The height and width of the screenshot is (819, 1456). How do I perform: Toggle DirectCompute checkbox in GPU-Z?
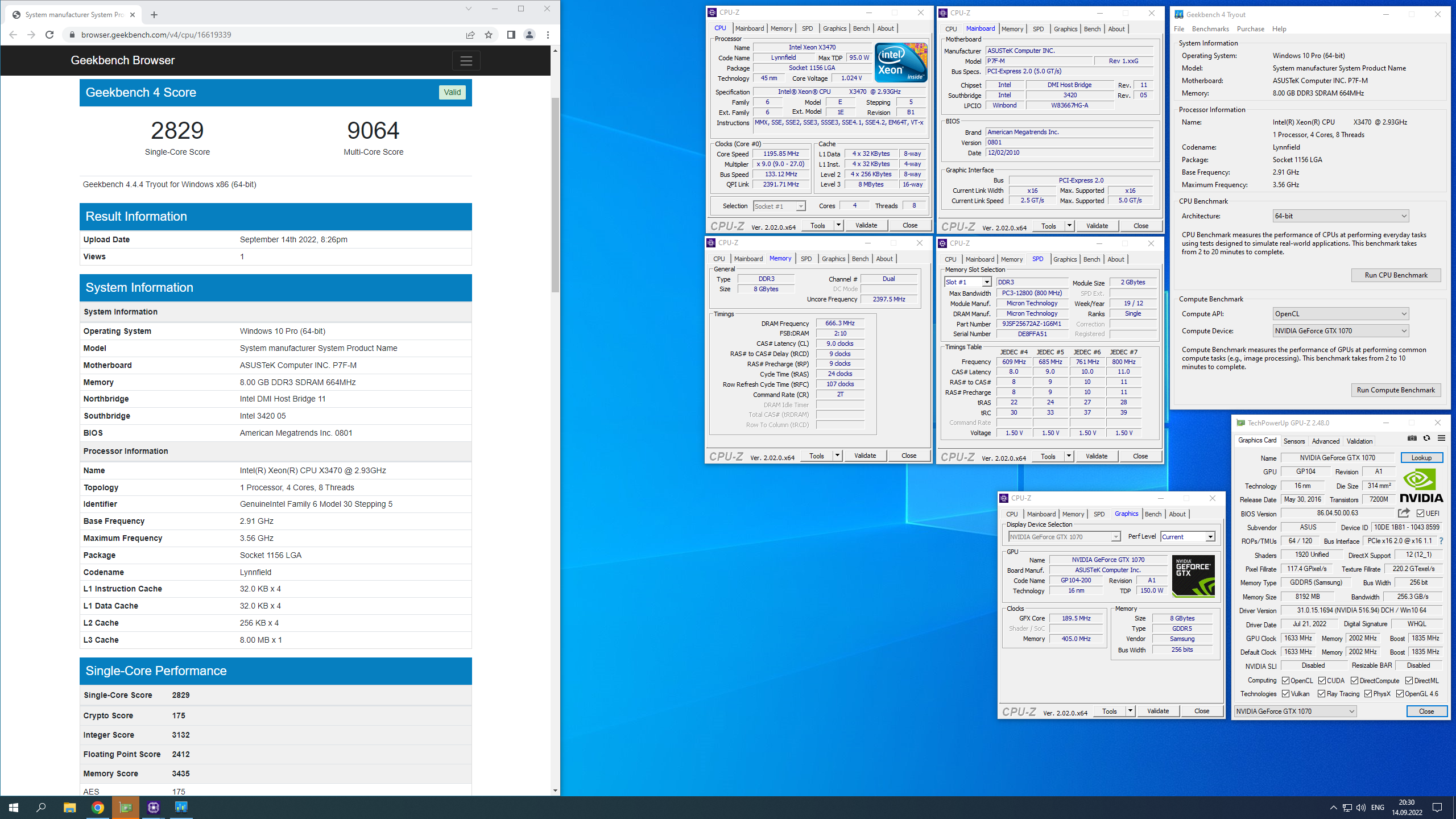coord(1355,680)
